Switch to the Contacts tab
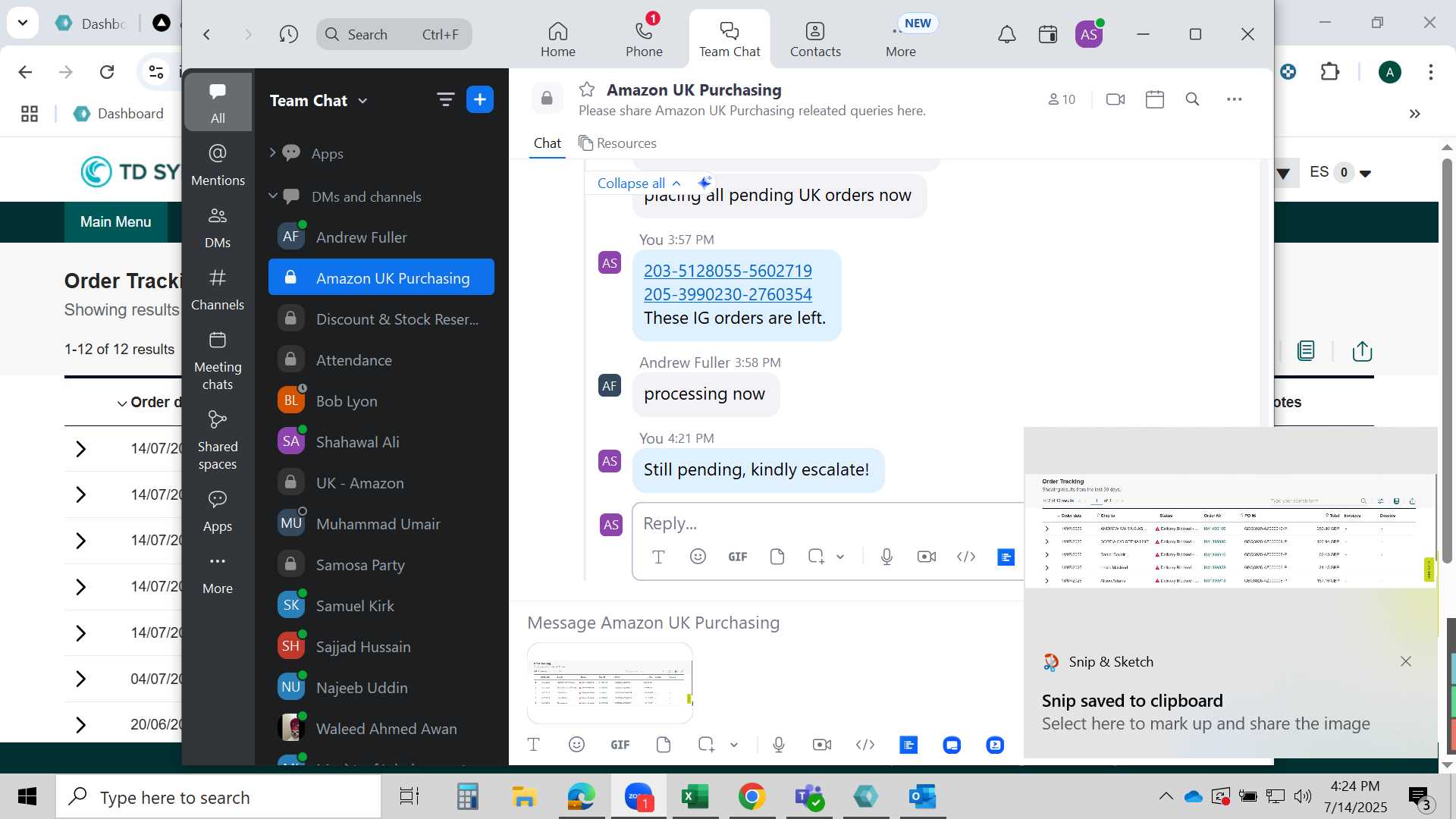Image resolution: width=1456 pixels, height=819 pixels. pyautogui.click(x=815, y=39)
